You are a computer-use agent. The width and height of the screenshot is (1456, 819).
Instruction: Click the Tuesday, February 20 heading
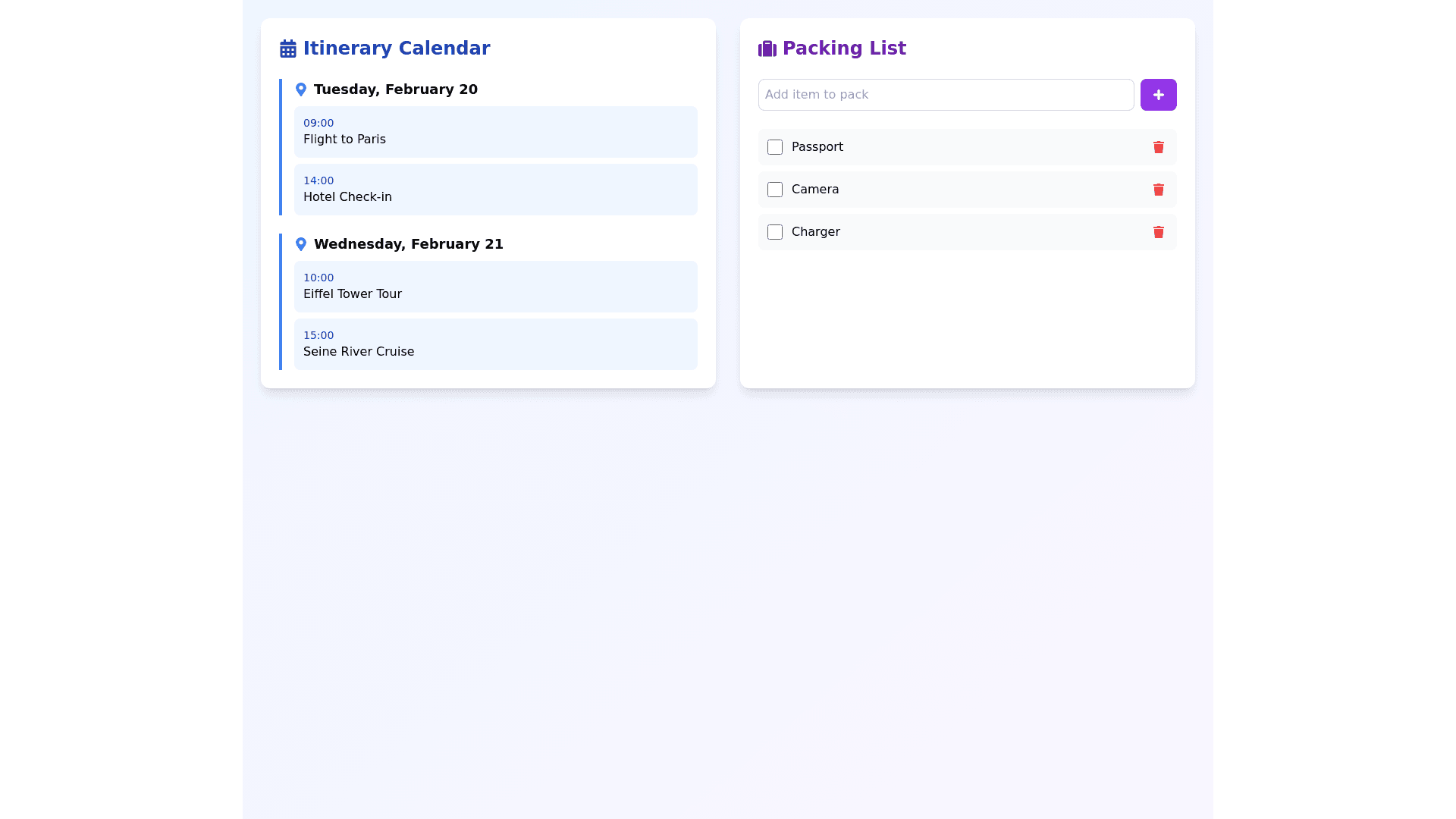pyautogui.click(x=395, y=89)
